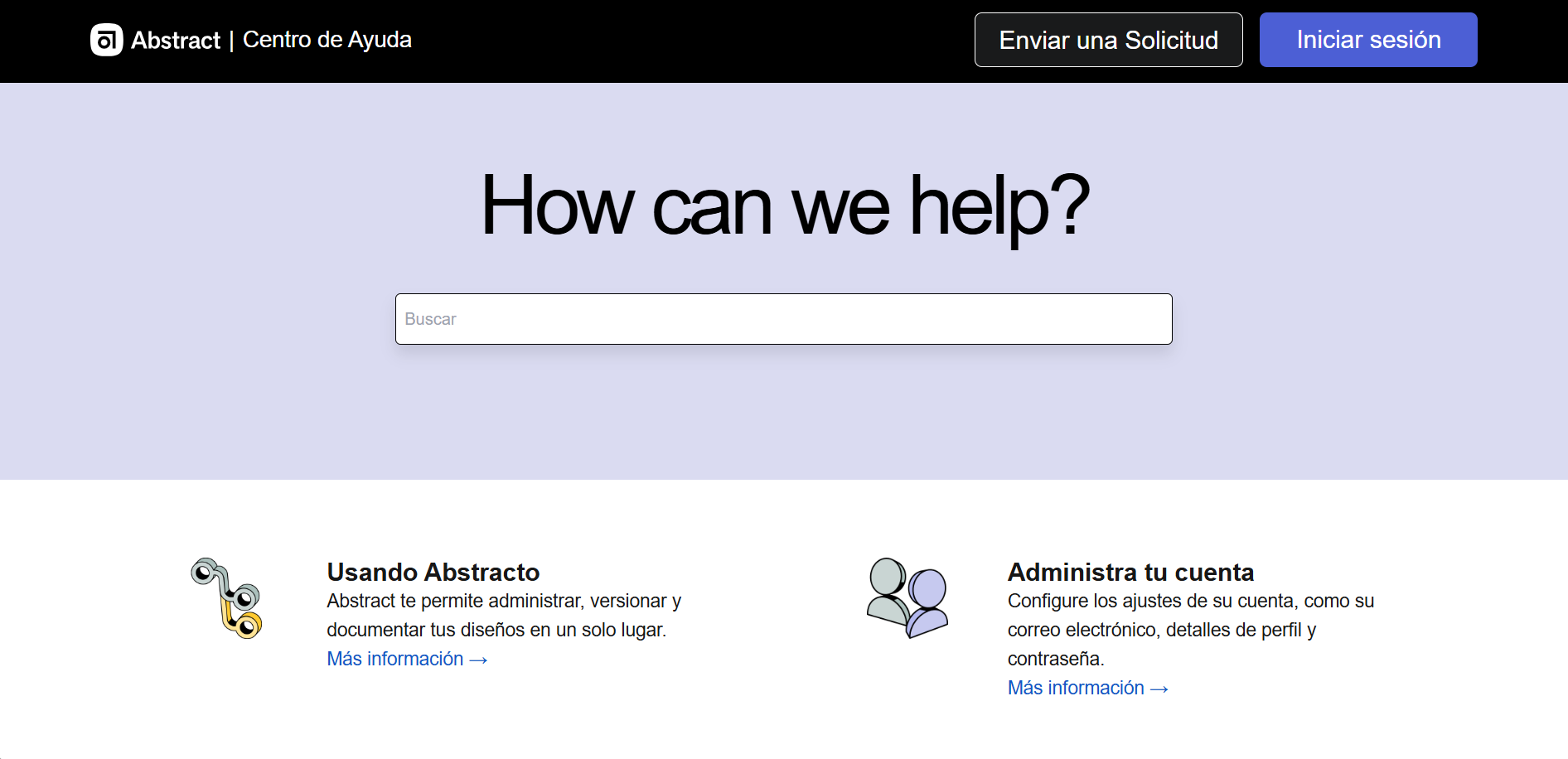
Task: Click the Abstract brand name text
Action: point(176,40)
